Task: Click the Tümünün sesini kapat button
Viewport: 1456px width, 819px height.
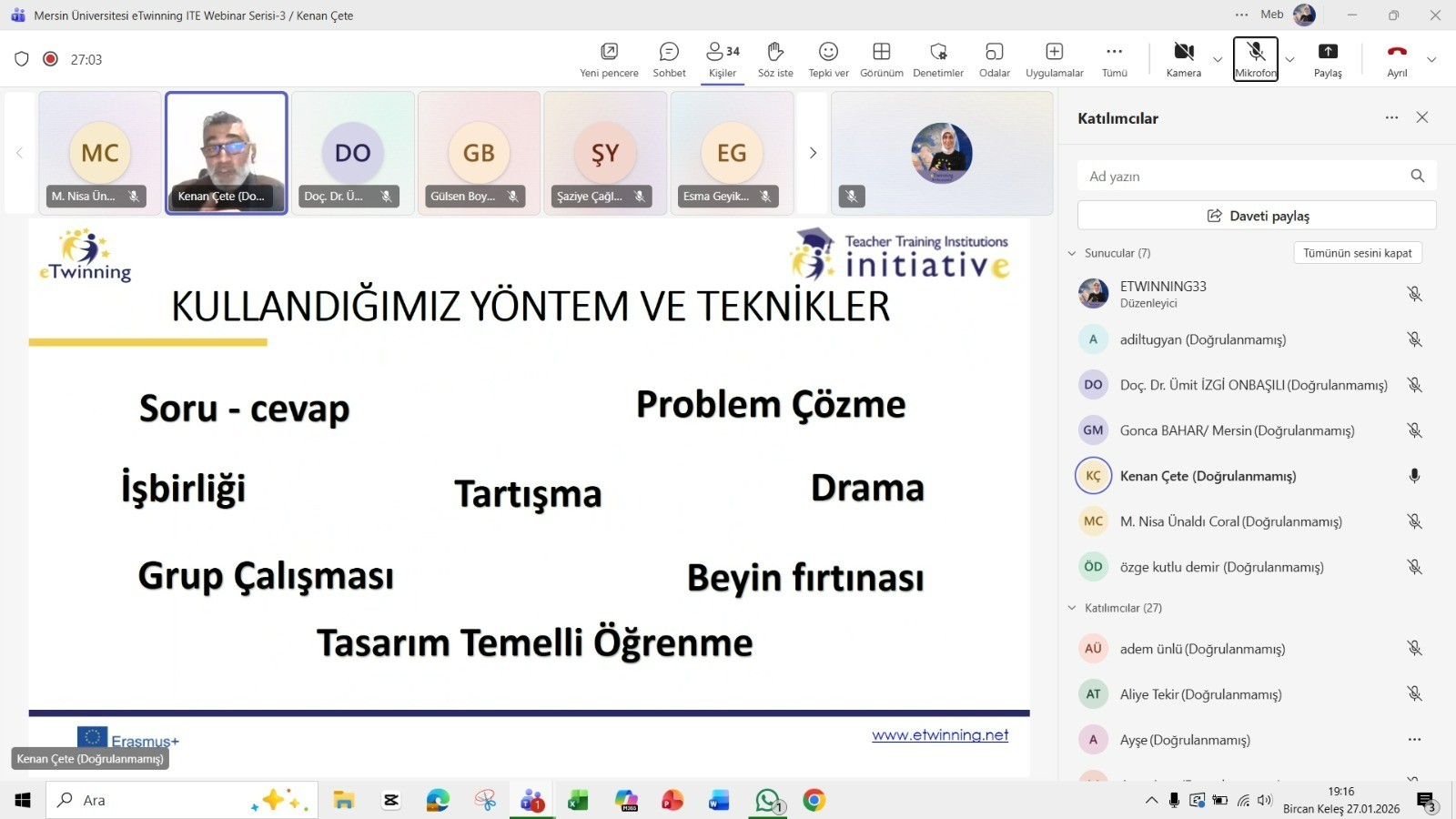Action: pos(1357,253)
